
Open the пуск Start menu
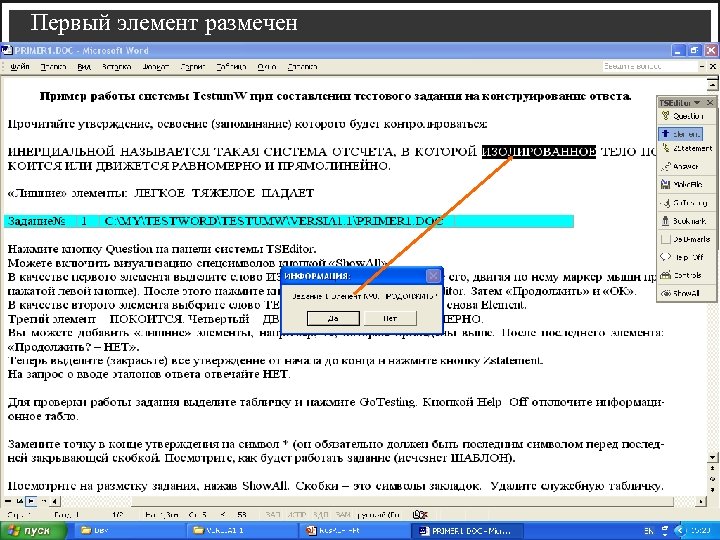tap(32, 531)
